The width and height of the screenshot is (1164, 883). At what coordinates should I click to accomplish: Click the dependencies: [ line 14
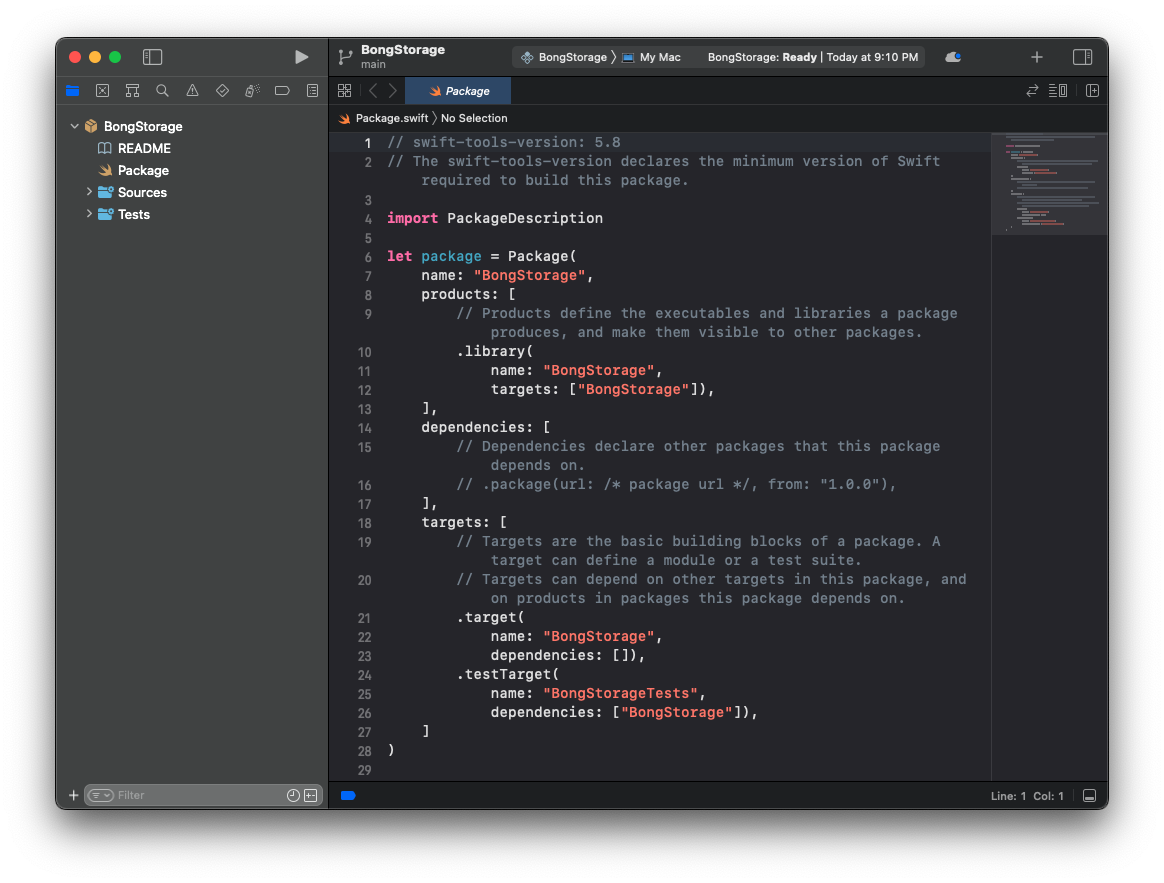tap(485, 428)
